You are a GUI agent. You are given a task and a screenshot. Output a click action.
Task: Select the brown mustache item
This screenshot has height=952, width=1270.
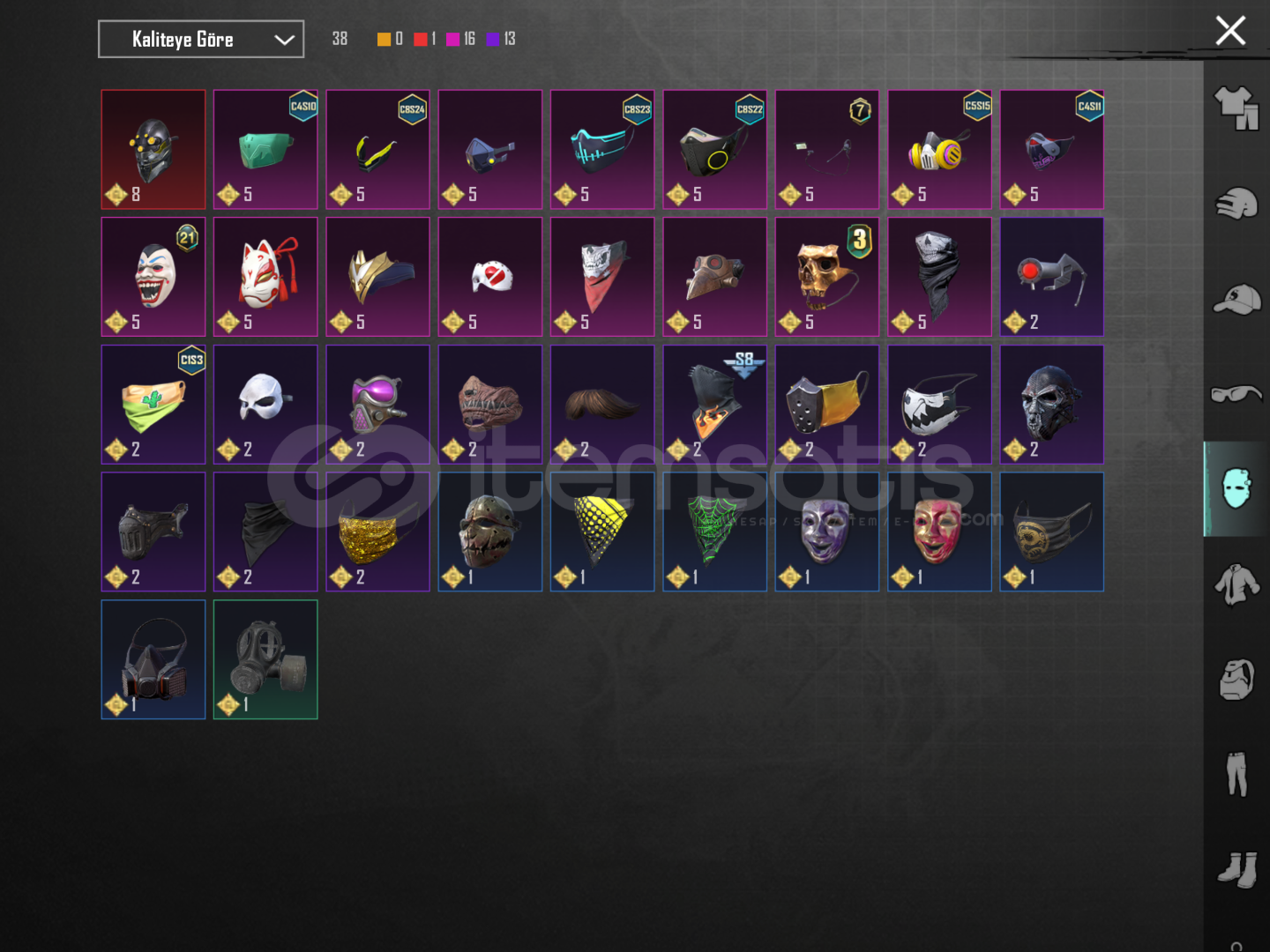click(602, 405)
